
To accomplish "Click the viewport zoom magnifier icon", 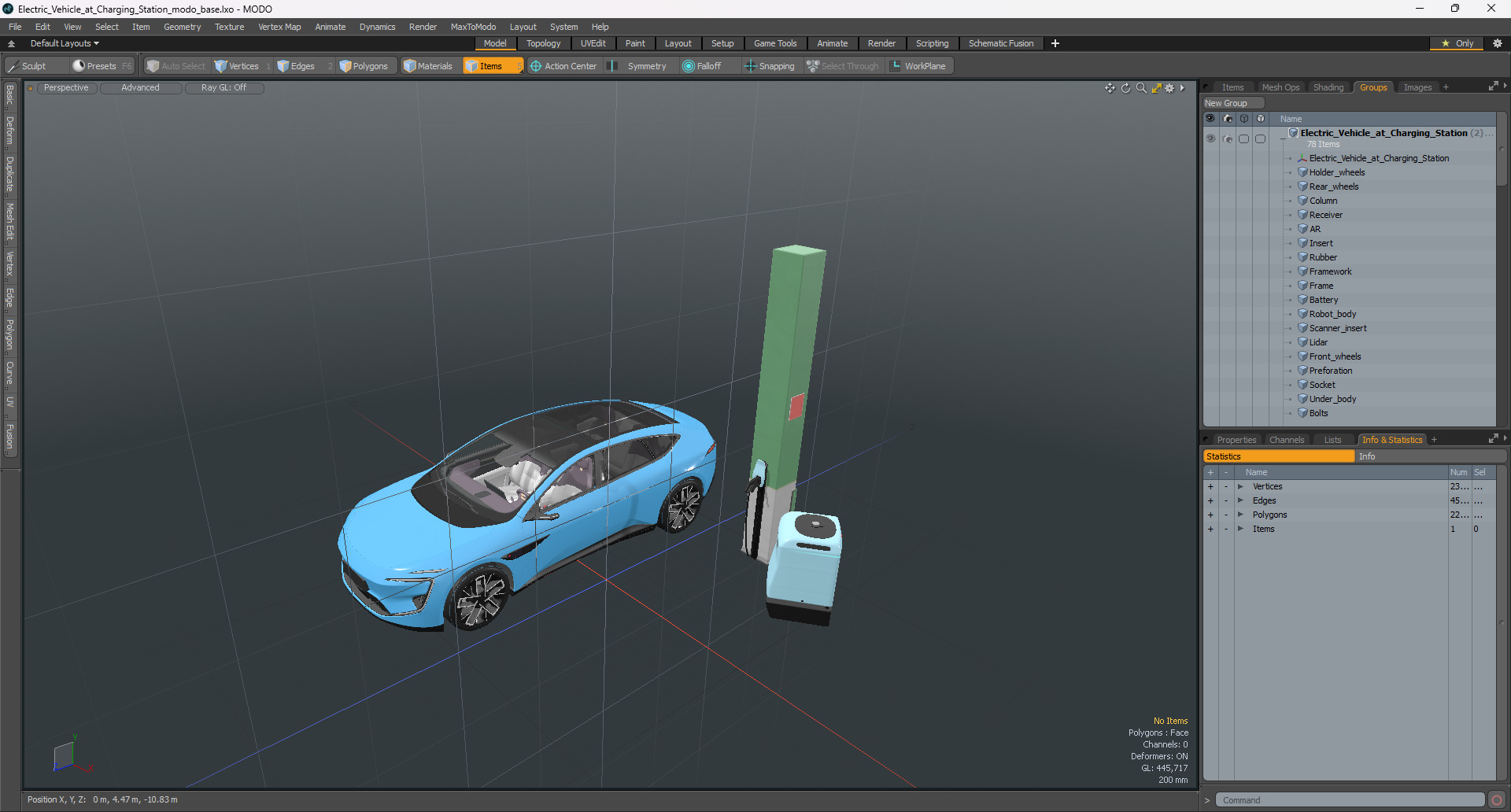I will (x=1141, y=88).
